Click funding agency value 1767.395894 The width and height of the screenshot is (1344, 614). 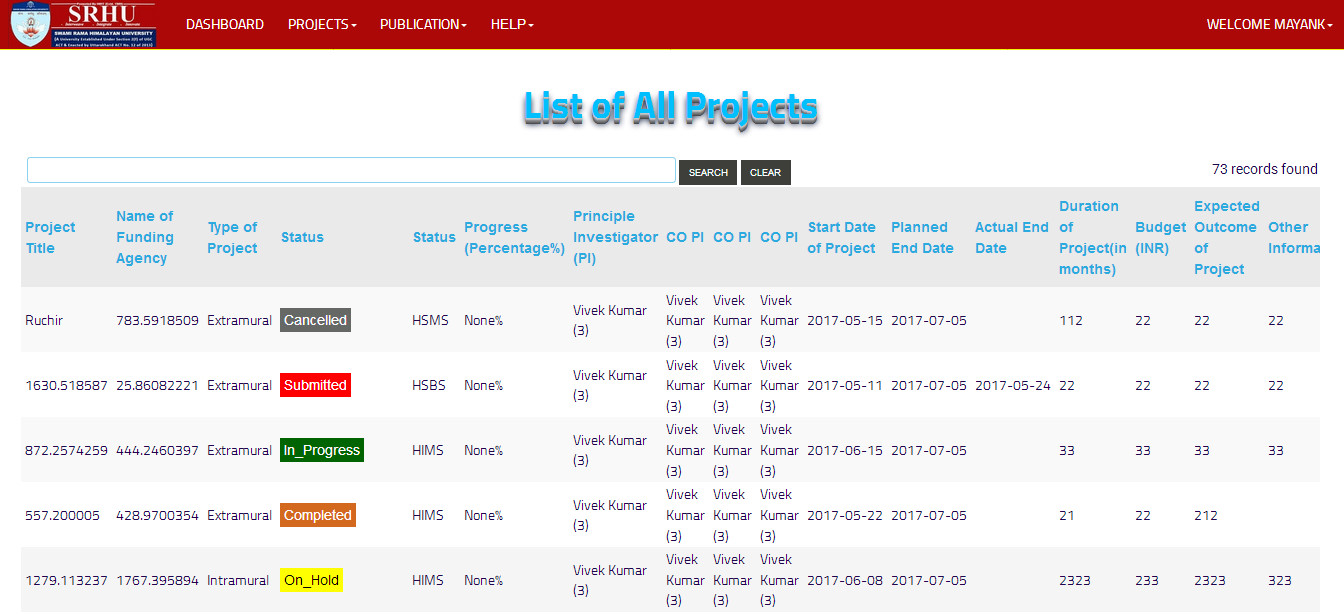157,580
